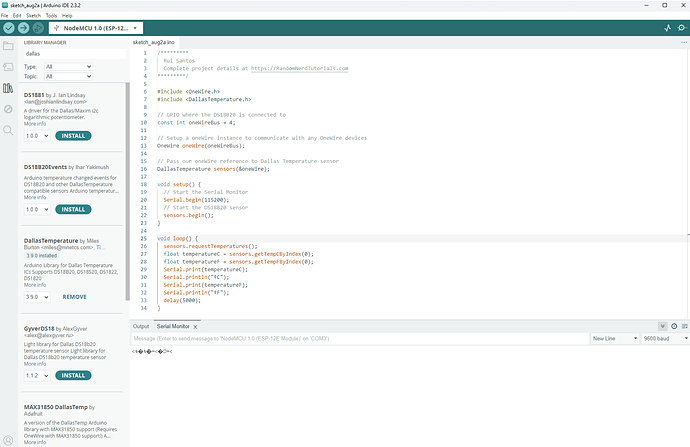Open the Sketchbook folder icon in sidebar
Image resolution: width=690 pixels, height=447 pixels.
tap(9, 46)
